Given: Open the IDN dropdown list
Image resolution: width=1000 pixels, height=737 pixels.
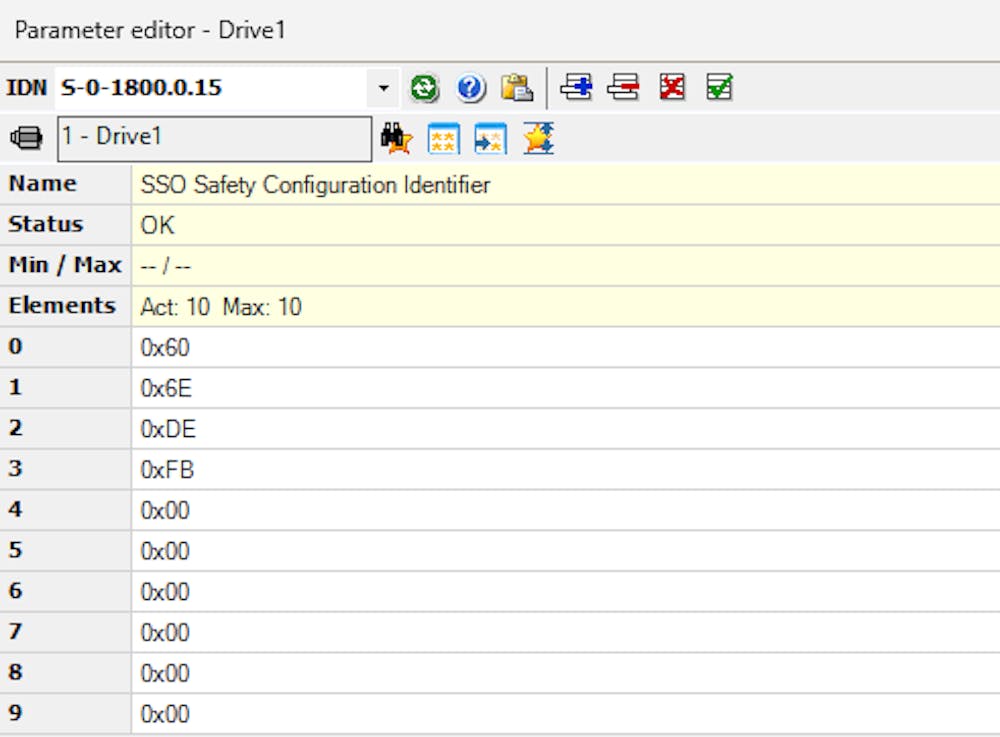Looking at the screenshot, I should (383, 88).
